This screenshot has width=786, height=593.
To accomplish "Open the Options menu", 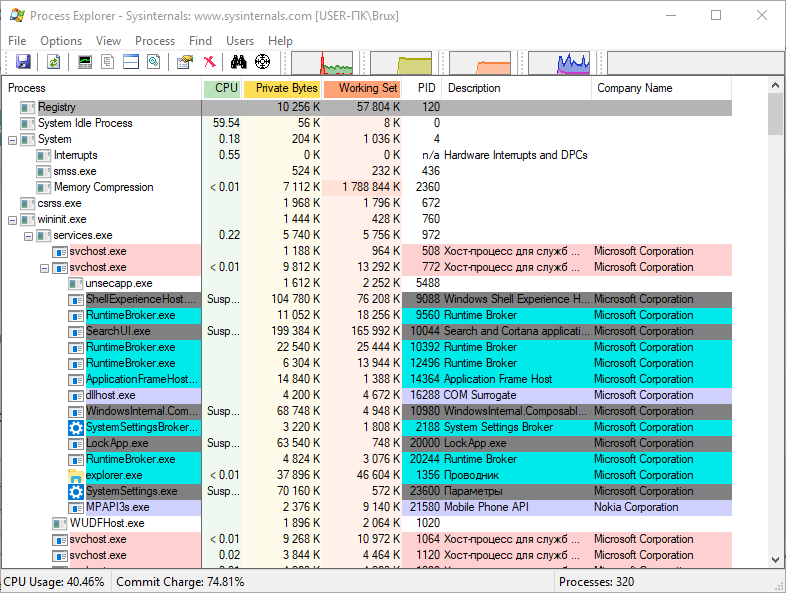I will 61,41.
